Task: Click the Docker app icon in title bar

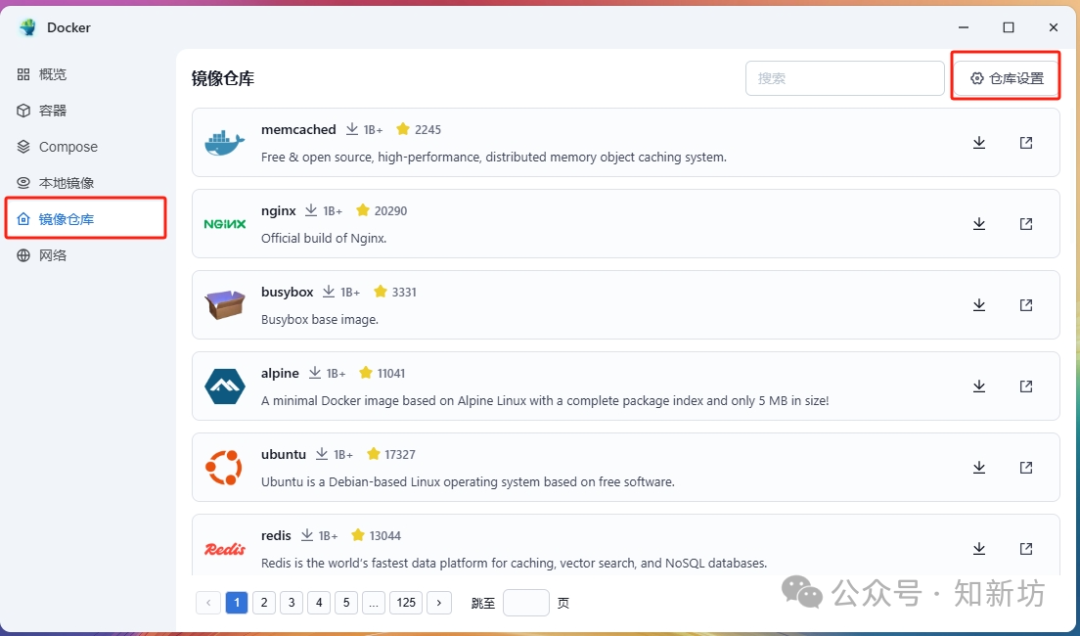Action: 28,28
